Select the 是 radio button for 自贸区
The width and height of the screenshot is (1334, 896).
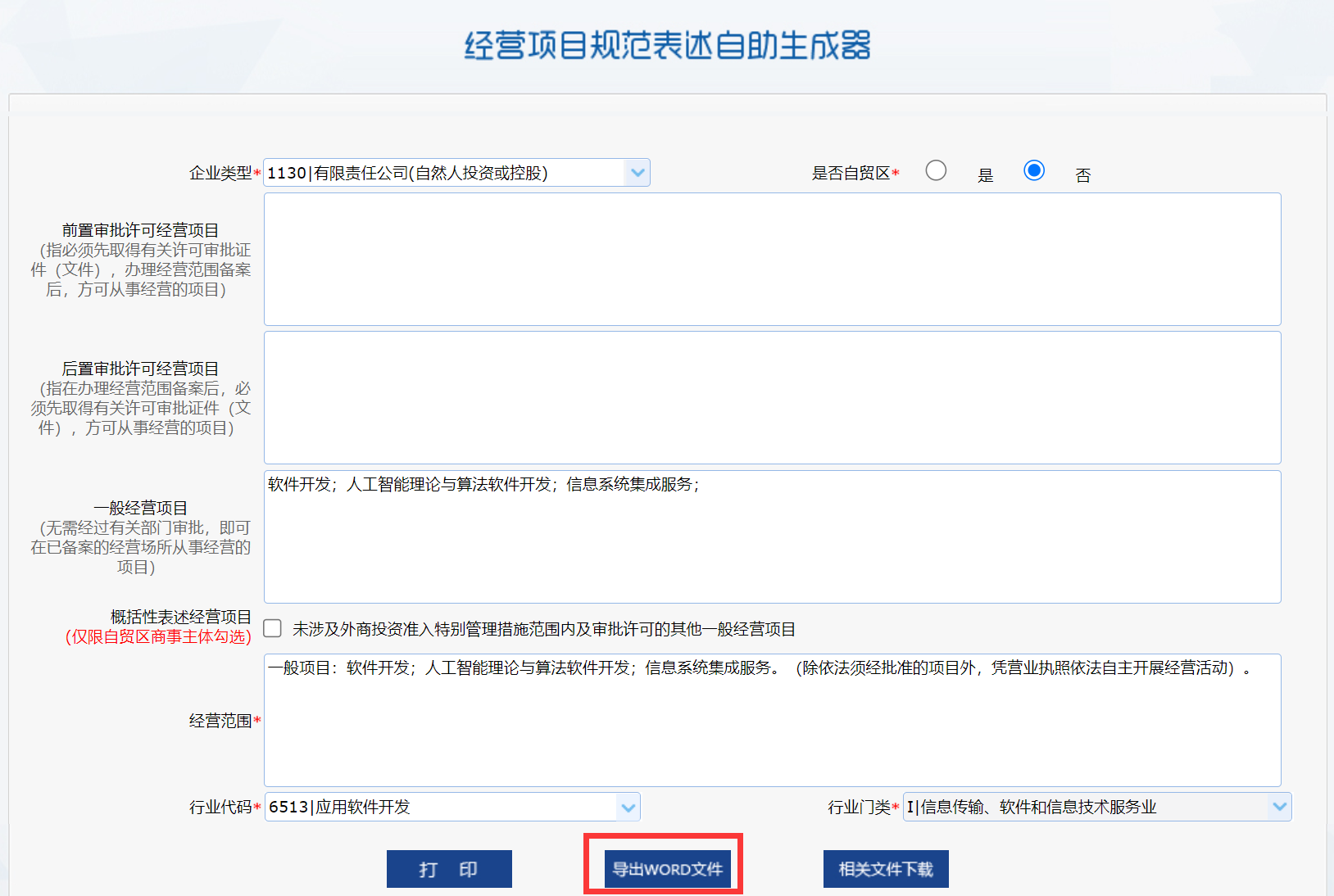click(936, 170)
